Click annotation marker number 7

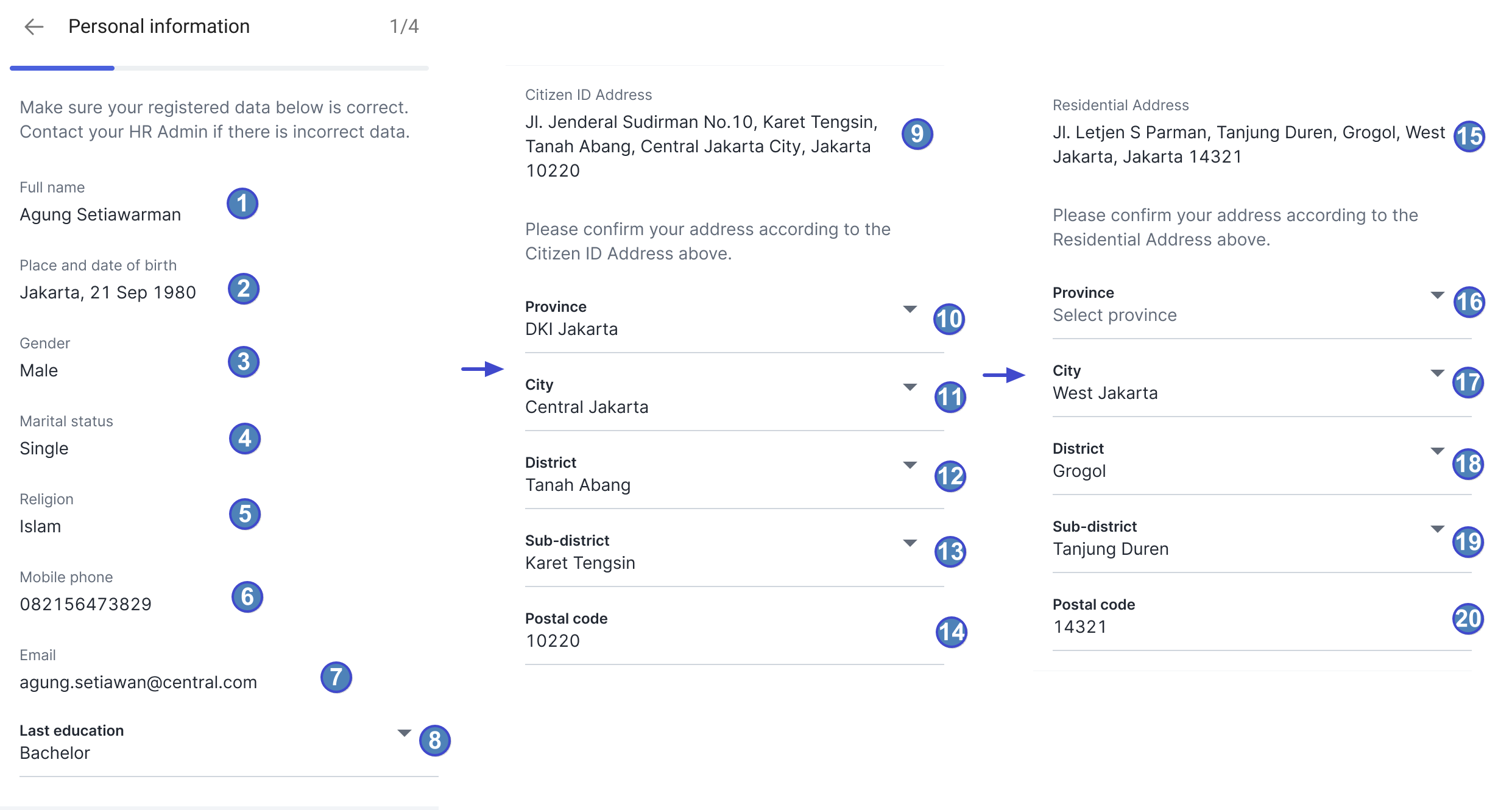(336, 677)
